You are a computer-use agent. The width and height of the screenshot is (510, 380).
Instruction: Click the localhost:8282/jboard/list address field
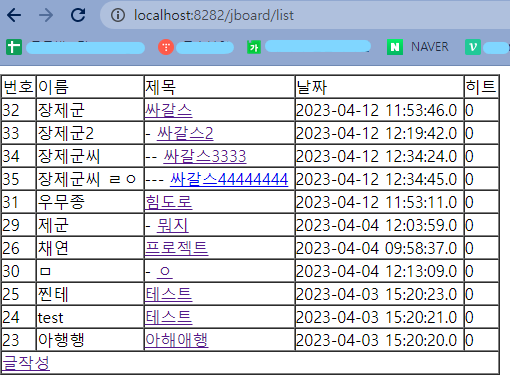click(x=214, y=15)
